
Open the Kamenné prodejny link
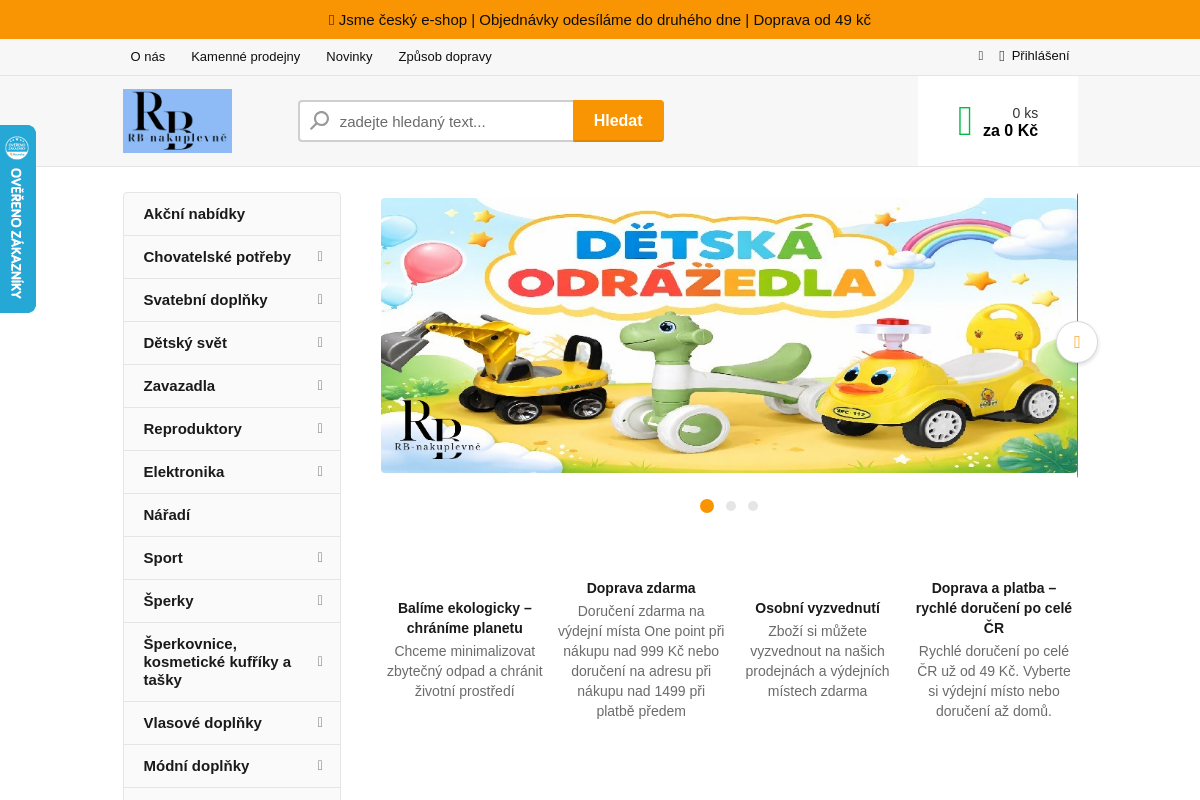(x=245, y=57)
